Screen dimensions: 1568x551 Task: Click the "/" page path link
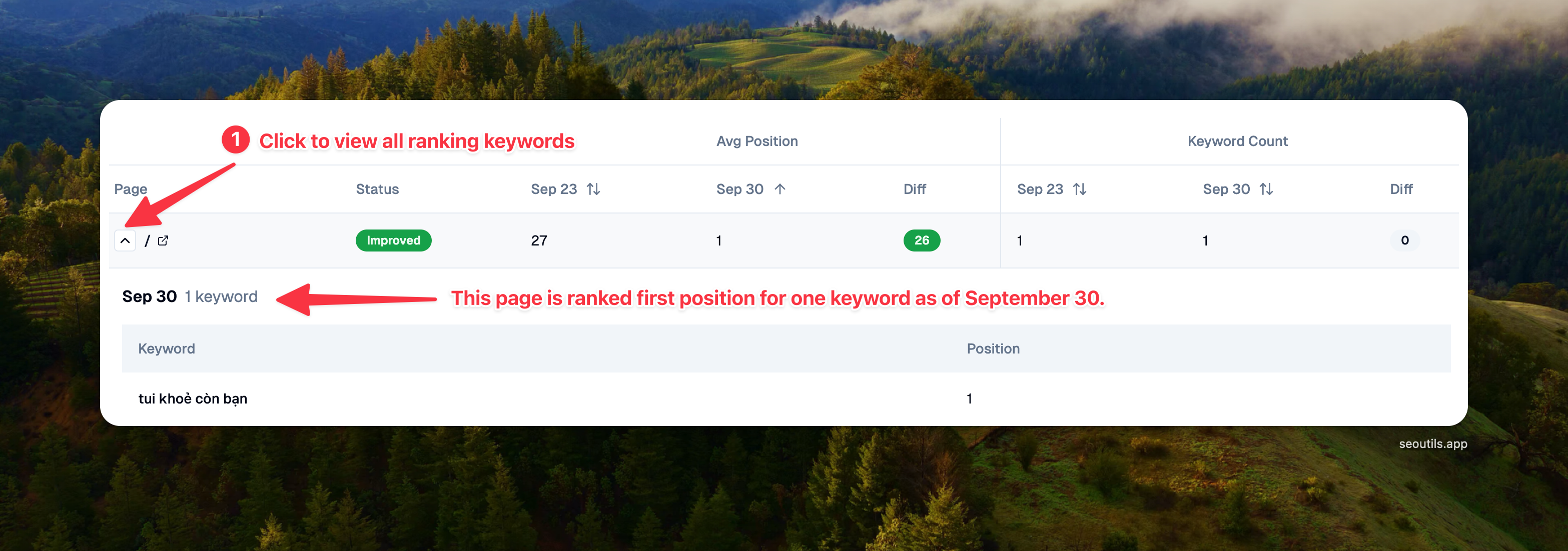click(x=147, y=241)
